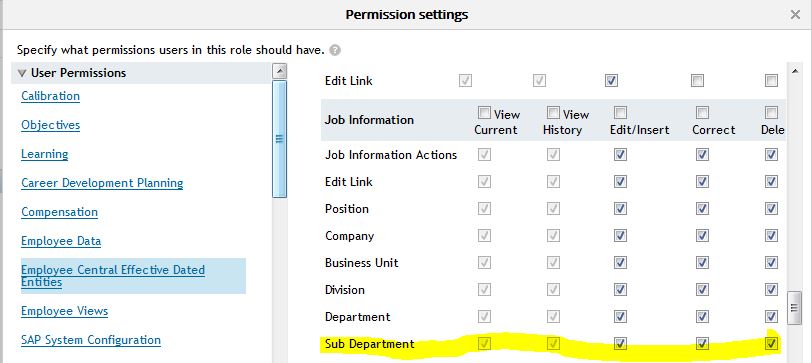Check the Correct column header checkbox
The width and height of the screenshot is (812, 363).
[x=702, y=113]
